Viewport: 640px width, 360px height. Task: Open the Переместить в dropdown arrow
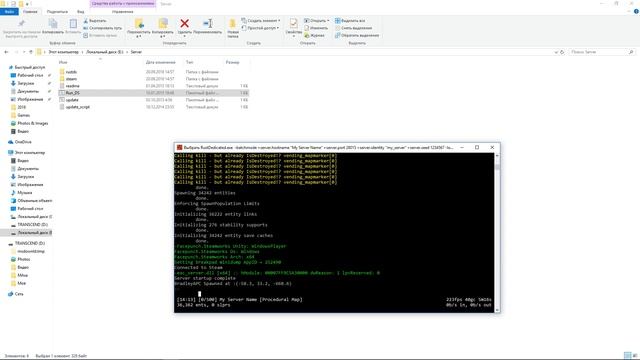(139, 36)
